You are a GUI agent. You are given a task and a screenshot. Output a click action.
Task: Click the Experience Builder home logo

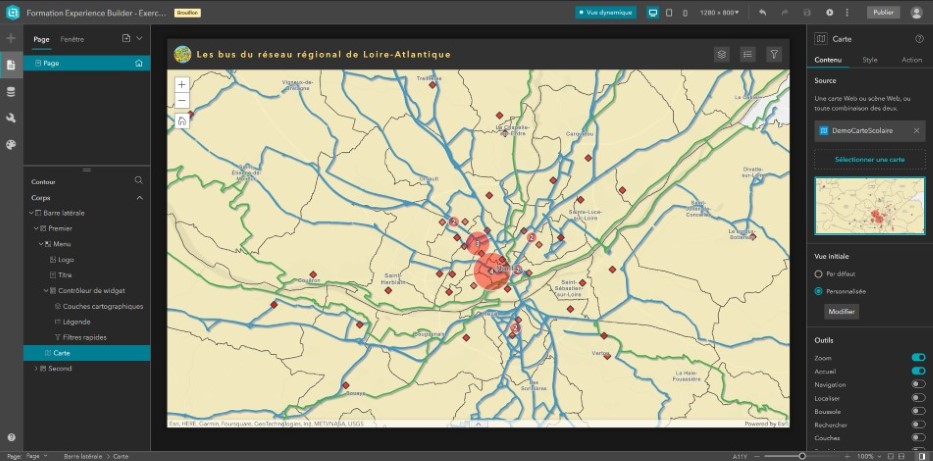[12, 12]
